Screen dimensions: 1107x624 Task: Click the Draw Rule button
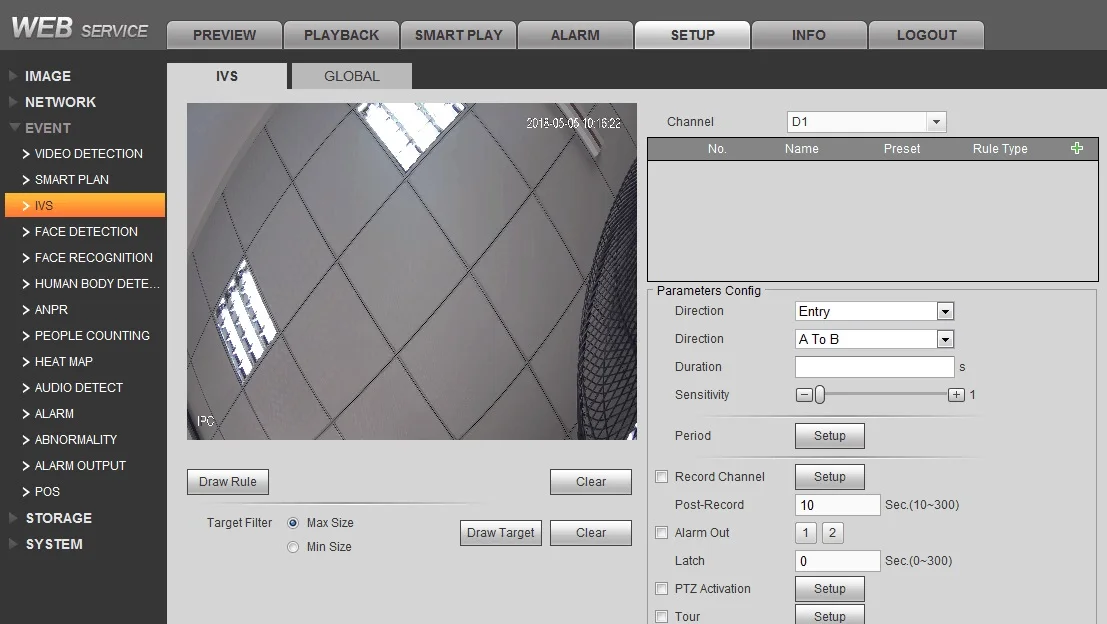click(x=227, y=482)
